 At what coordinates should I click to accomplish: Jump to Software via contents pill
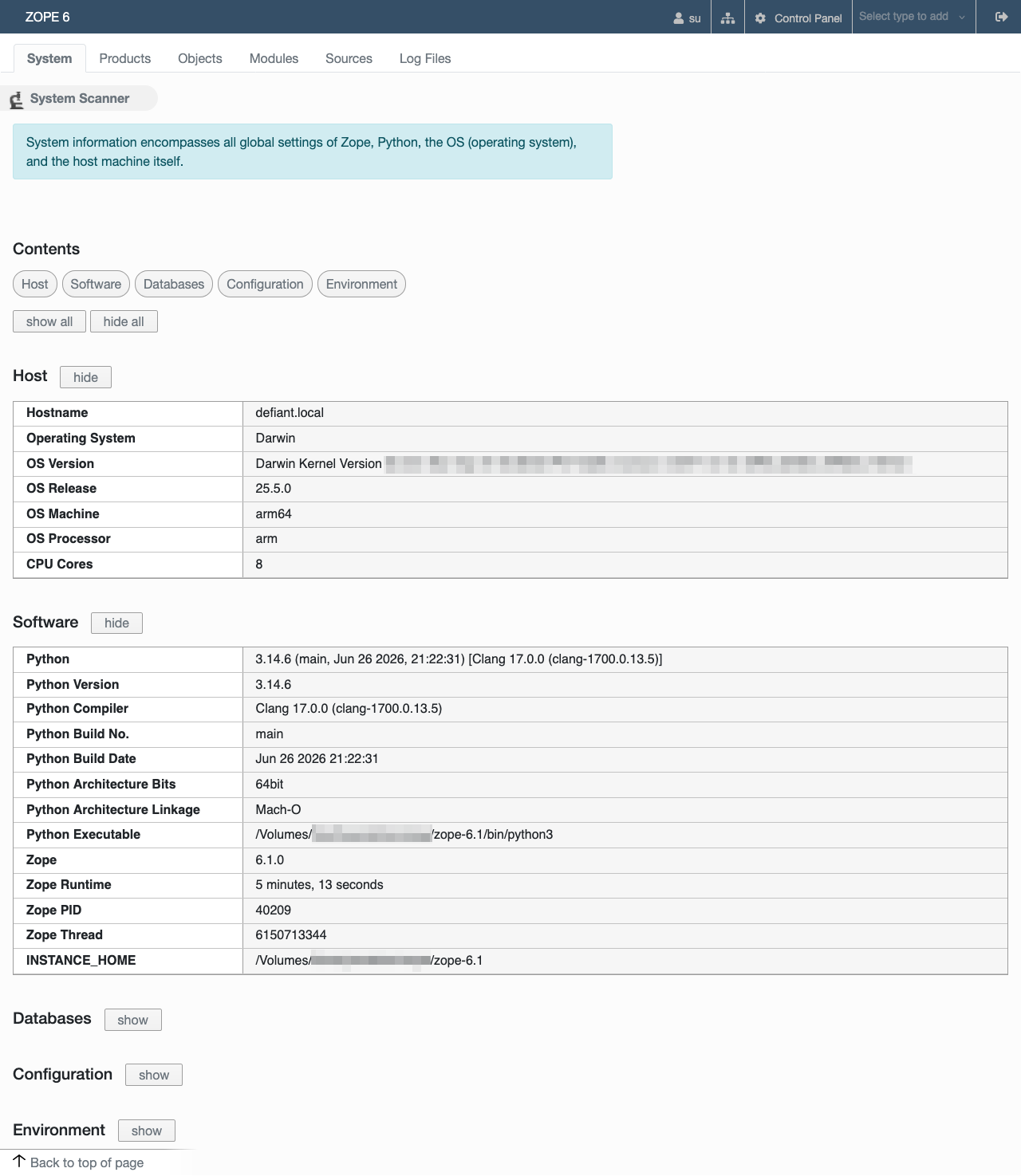[96, 284]
